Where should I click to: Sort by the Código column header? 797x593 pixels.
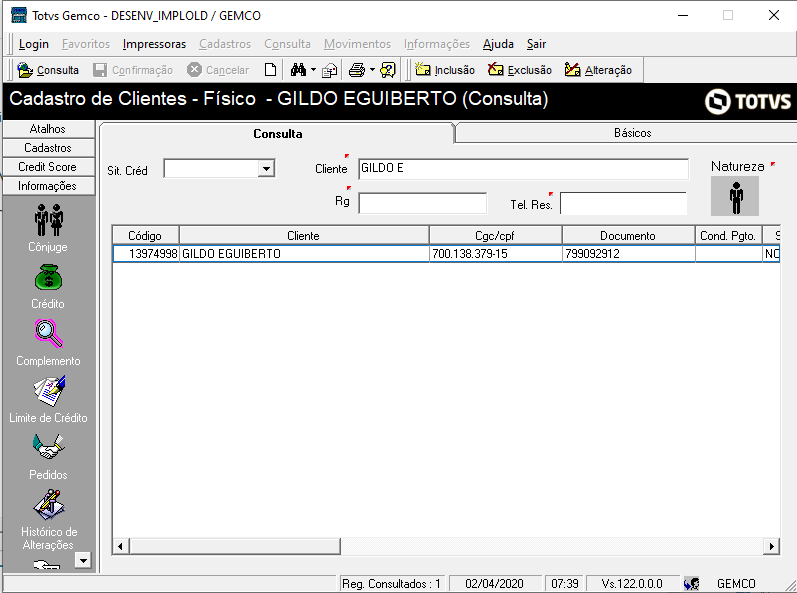tap(145, 236)
